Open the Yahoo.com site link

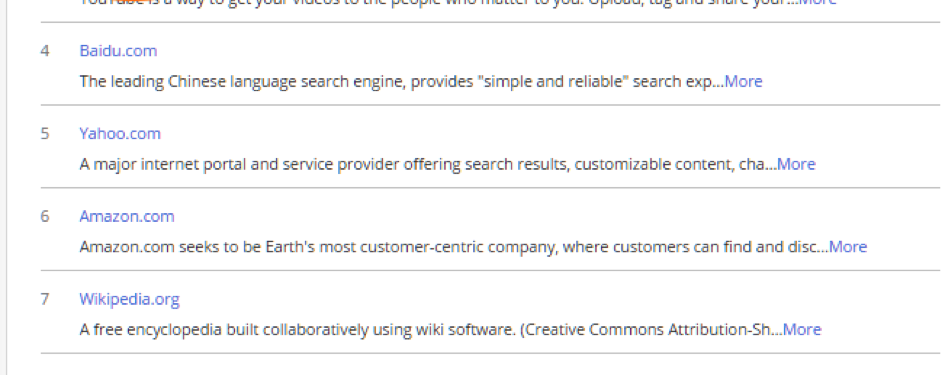(120, 133)
